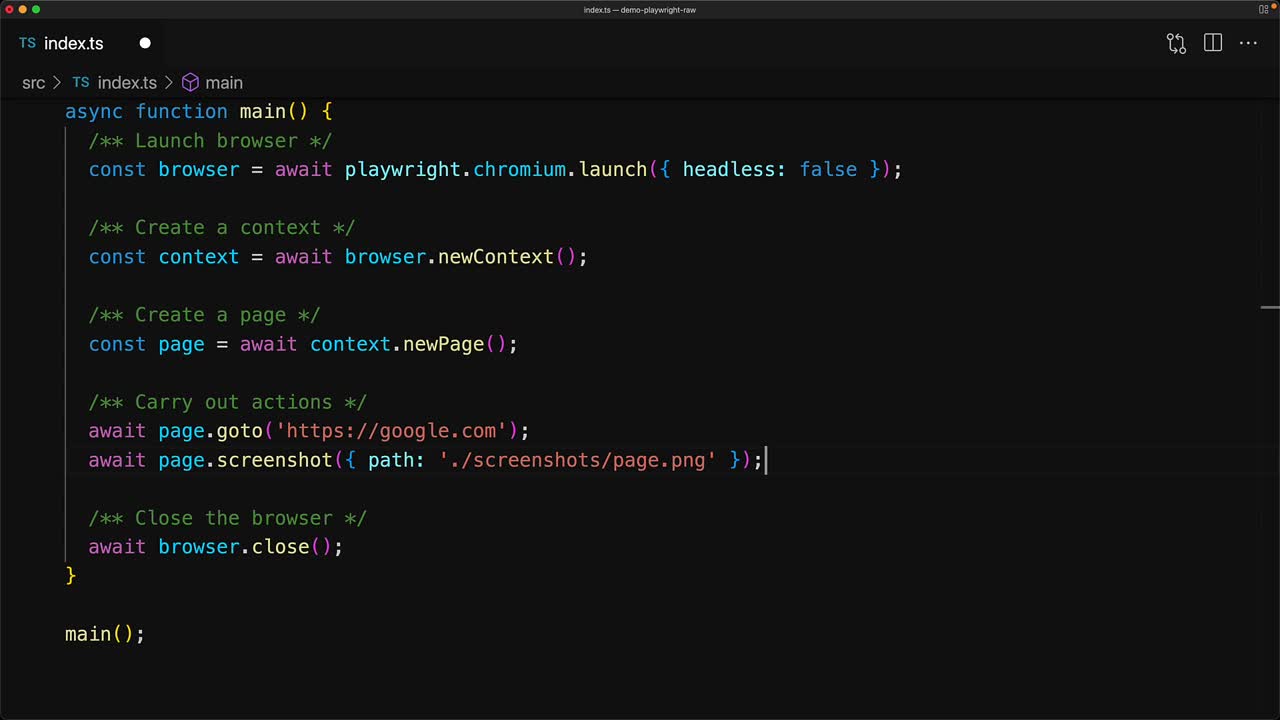1280x720 pixels.
Task: Select the index.ts editor tab
Action: (x=73, y=43)
